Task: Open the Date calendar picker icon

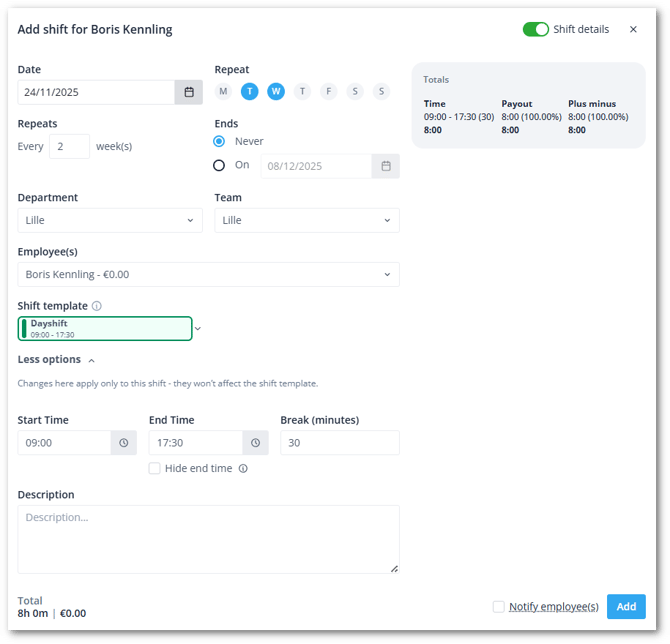Action: tap(189, 92)
